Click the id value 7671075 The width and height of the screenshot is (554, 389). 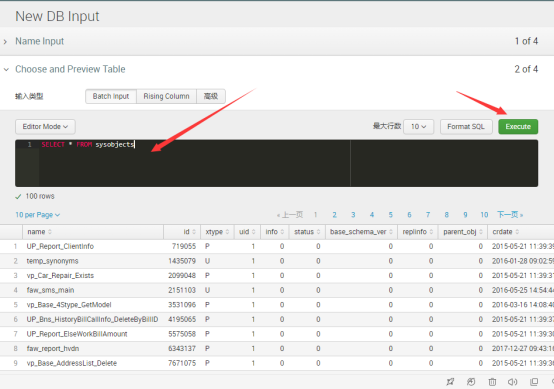coord(182,363)
